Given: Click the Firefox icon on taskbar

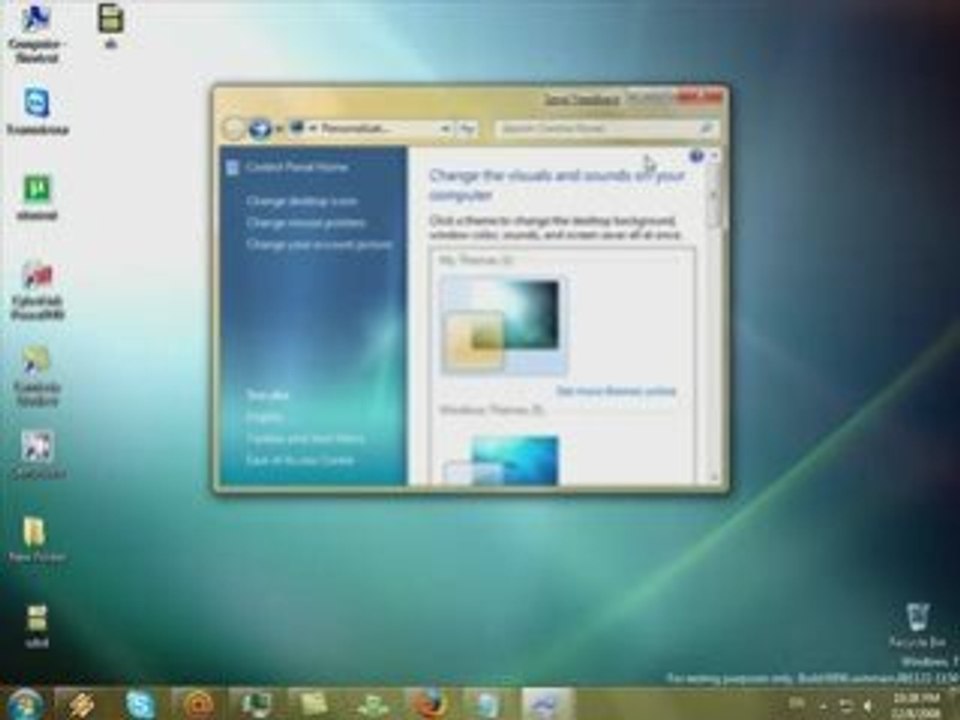Looking at the screenshot, I should [430, 705].
